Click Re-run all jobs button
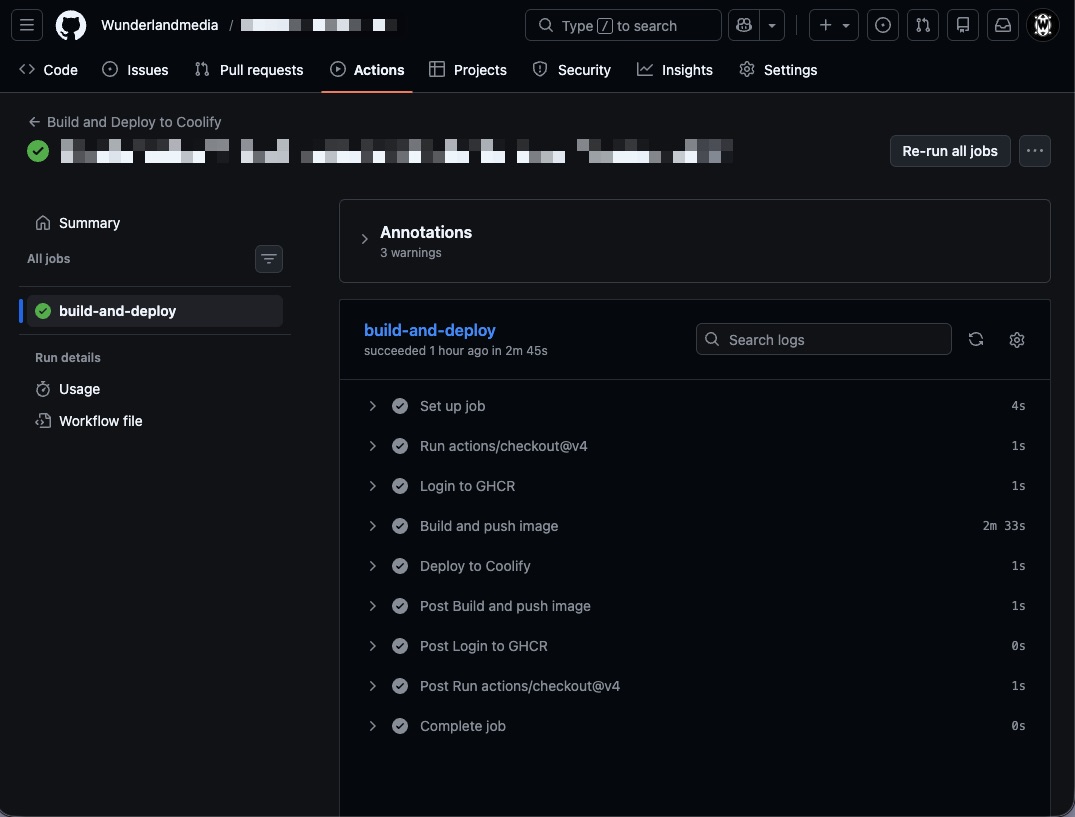Screen dimensions: 1075x817 point(950,151)
